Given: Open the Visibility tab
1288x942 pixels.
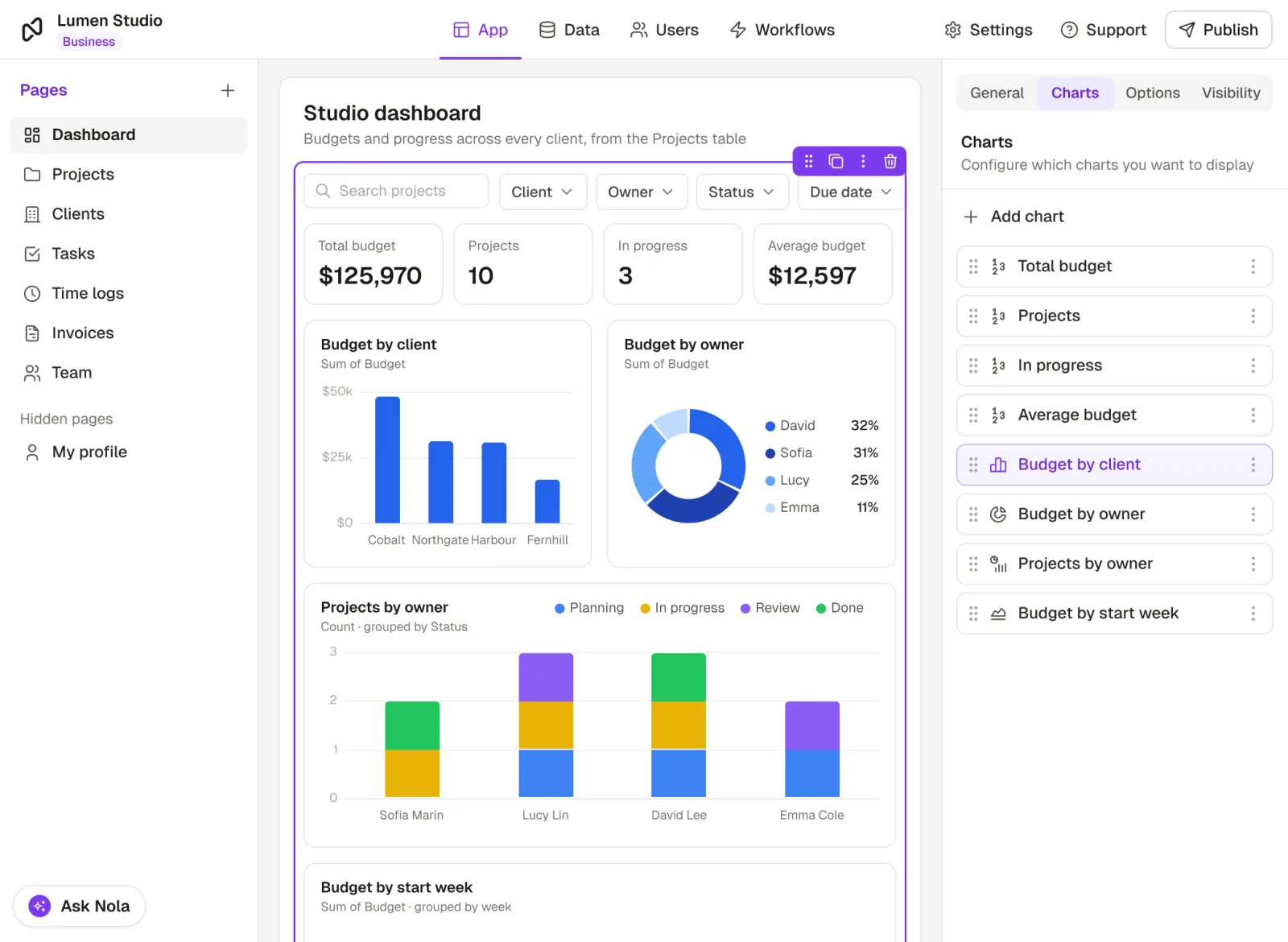Looking at the screenshot, I should [x=1231, y=93].
